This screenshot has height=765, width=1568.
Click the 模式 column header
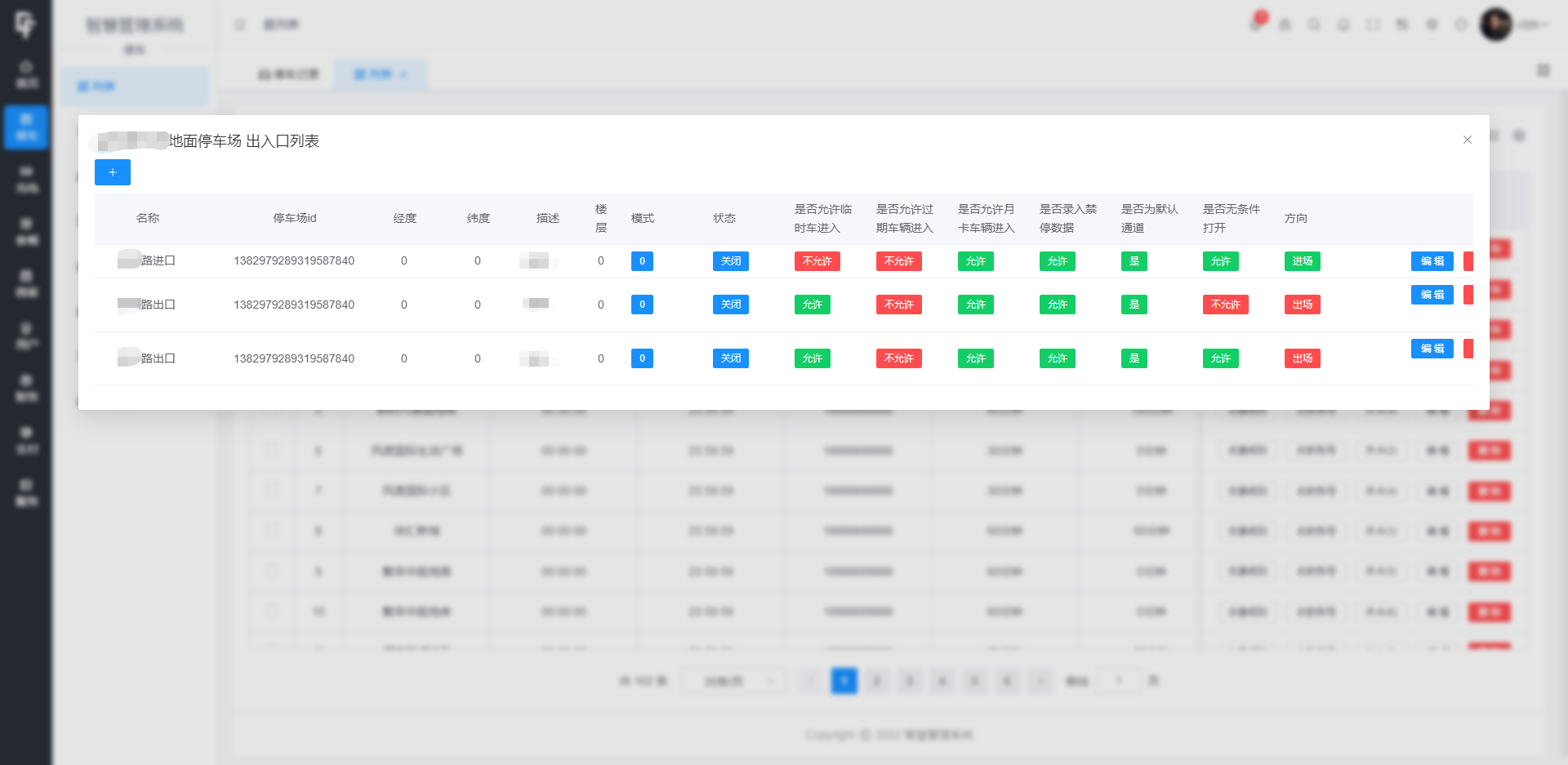pyautogui.click(x=642, y=218)
